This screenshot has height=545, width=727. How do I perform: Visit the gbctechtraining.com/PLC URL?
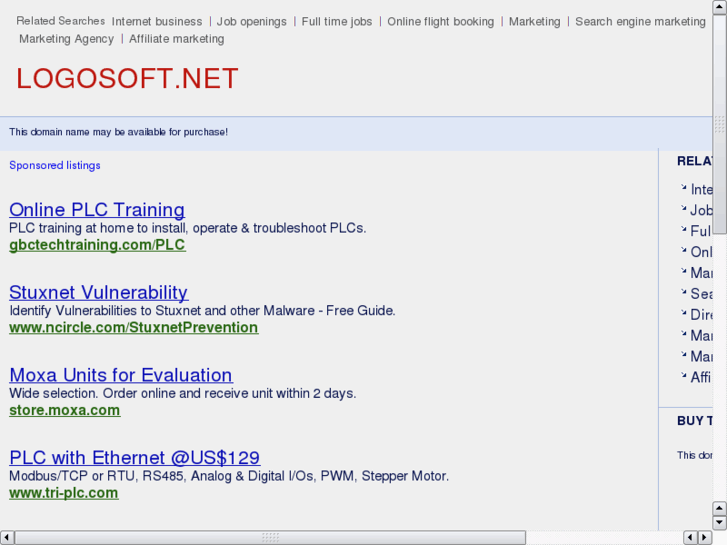pos(97,245)
